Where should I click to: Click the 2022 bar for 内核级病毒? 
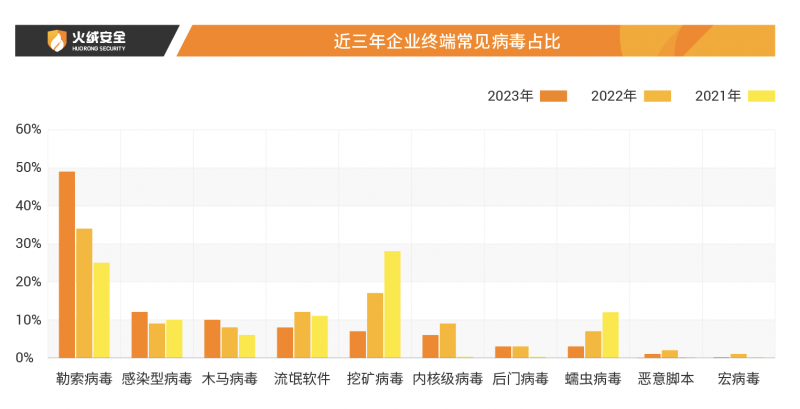pos(447,341)
